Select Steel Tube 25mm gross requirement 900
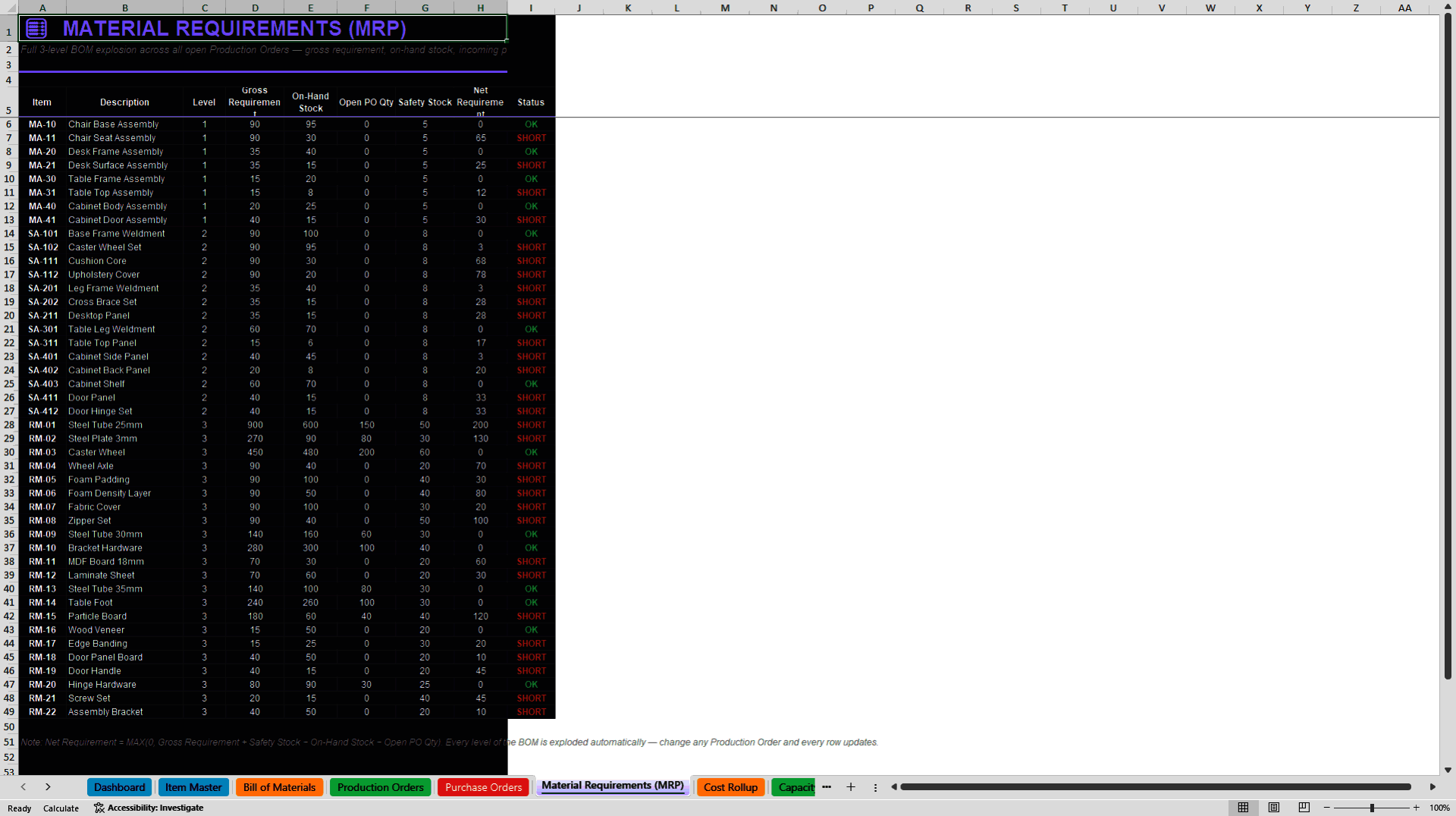The height and width of the screenshot is (816, 1456). (255, 425)
